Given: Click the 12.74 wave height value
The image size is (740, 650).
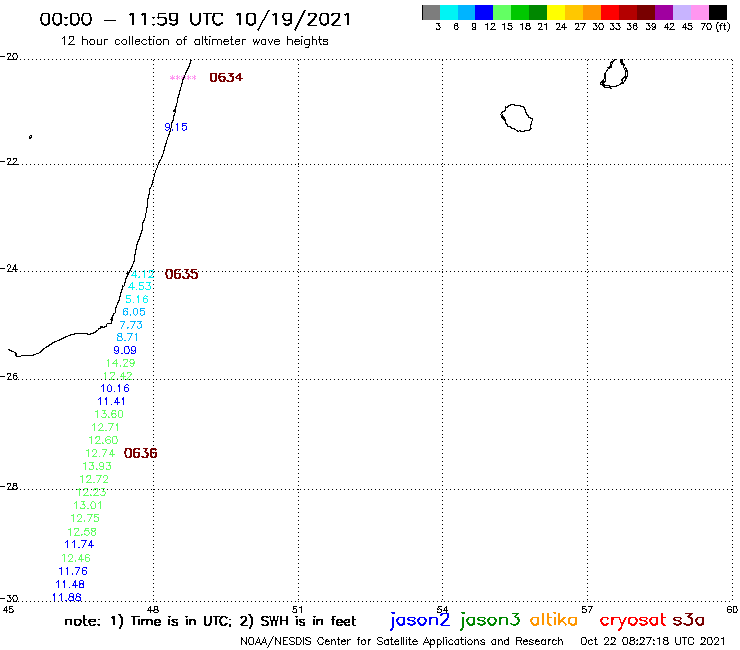Looking at the screenshot, I should (100, 453).
